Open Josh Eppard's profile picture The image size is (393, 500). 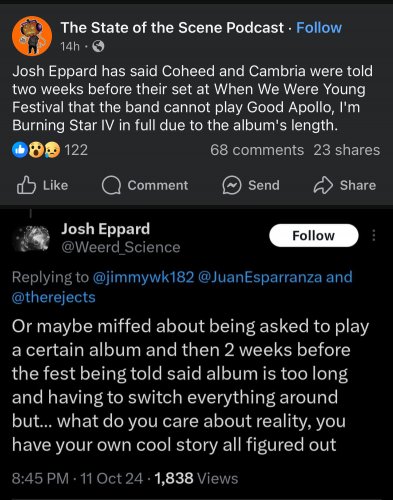coord(31,238)
